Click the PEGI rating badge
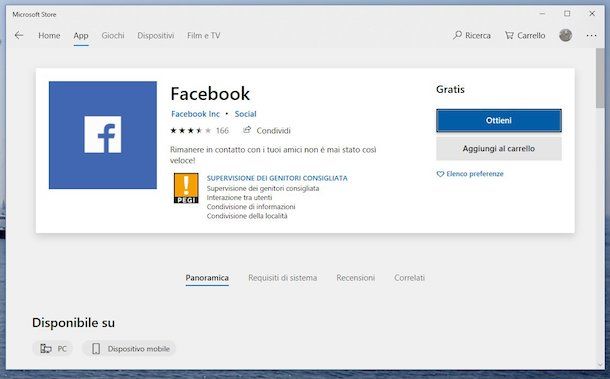 (x=186, y=188)
